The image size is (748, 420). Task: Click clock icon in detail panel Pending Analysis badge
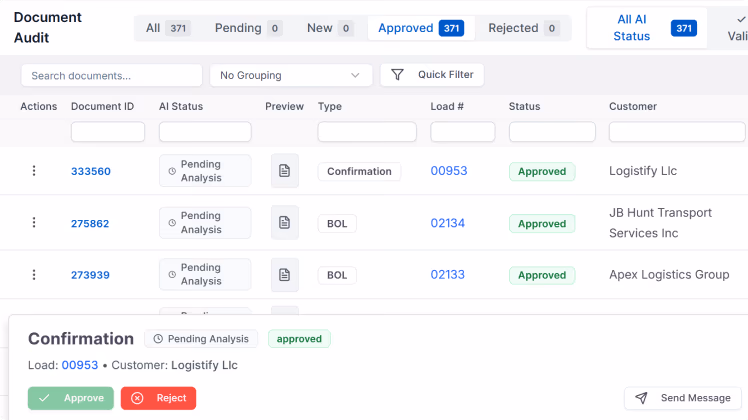point(158,339)
